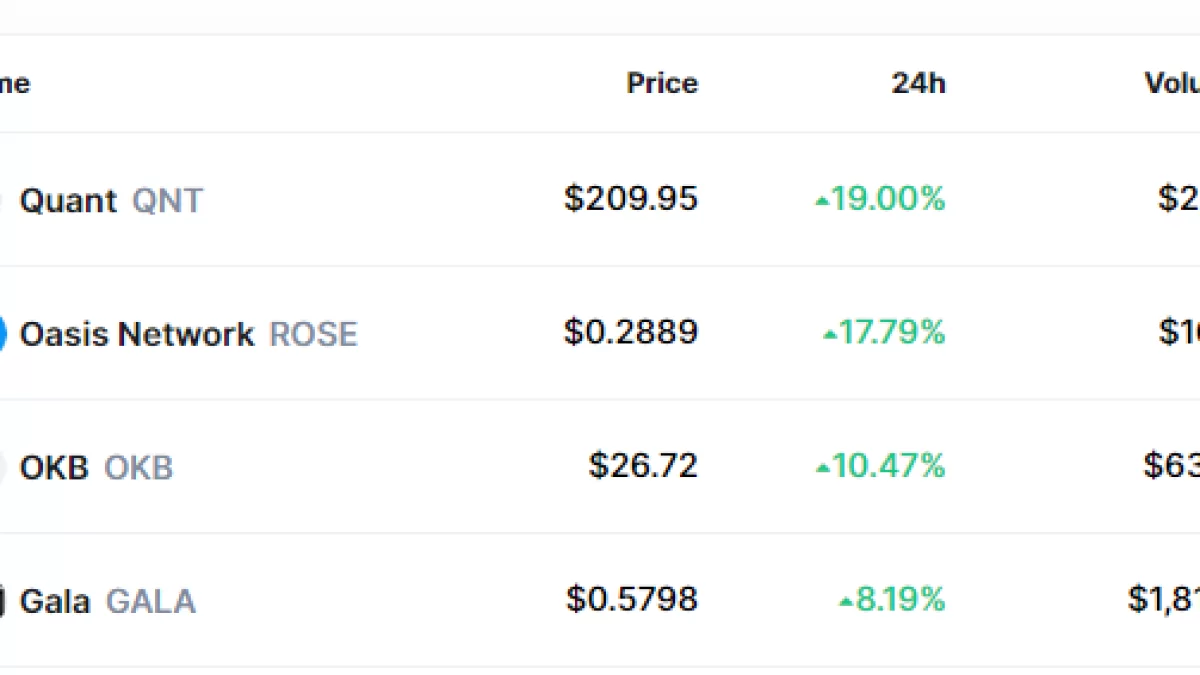This screenshot has width=1200, height=675.
Task: Click the blue Oasis Network logo
Action: [x=3, y=333]
